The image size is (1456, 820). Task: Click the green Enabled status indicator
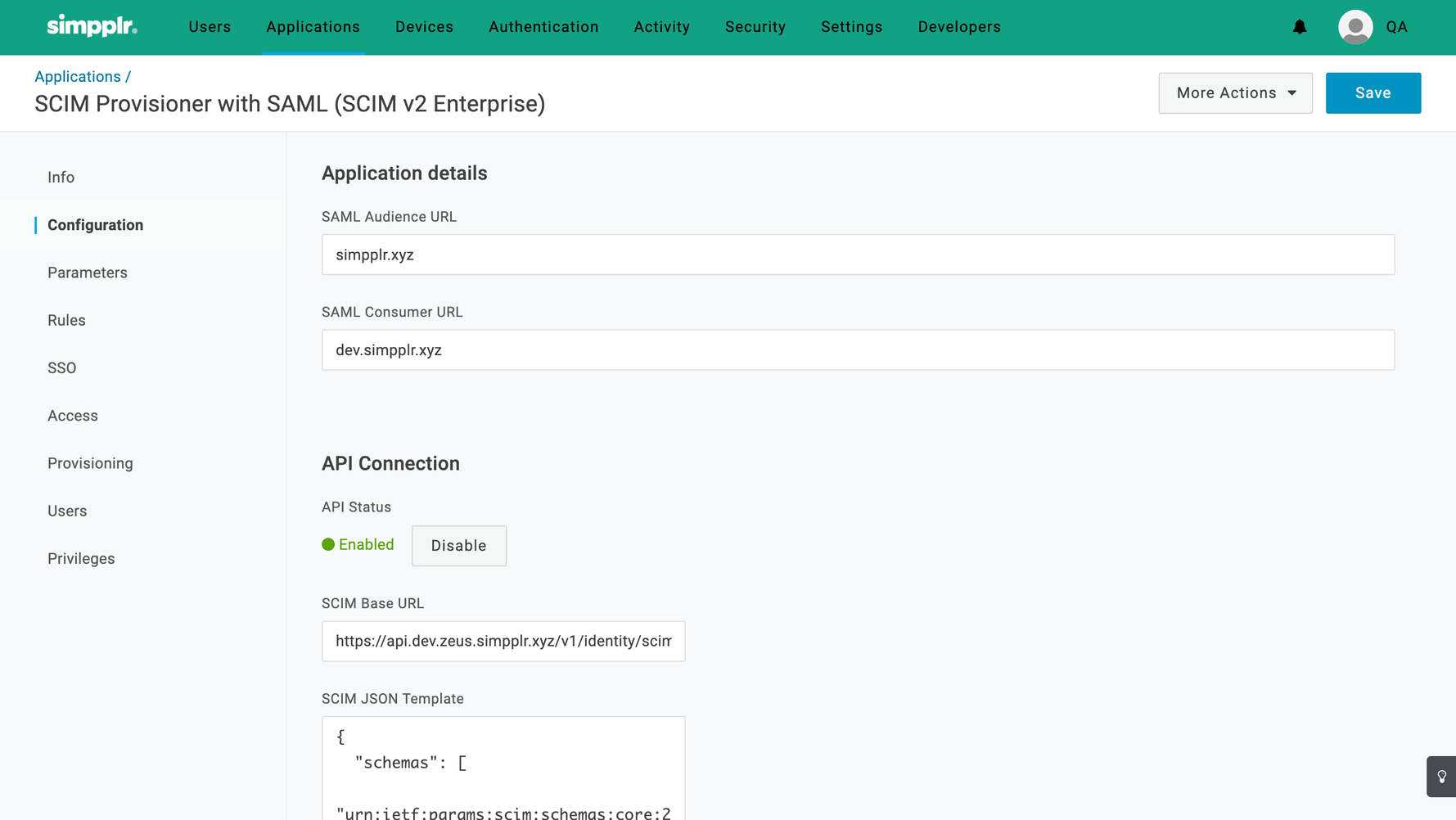(x=358, y=545)
